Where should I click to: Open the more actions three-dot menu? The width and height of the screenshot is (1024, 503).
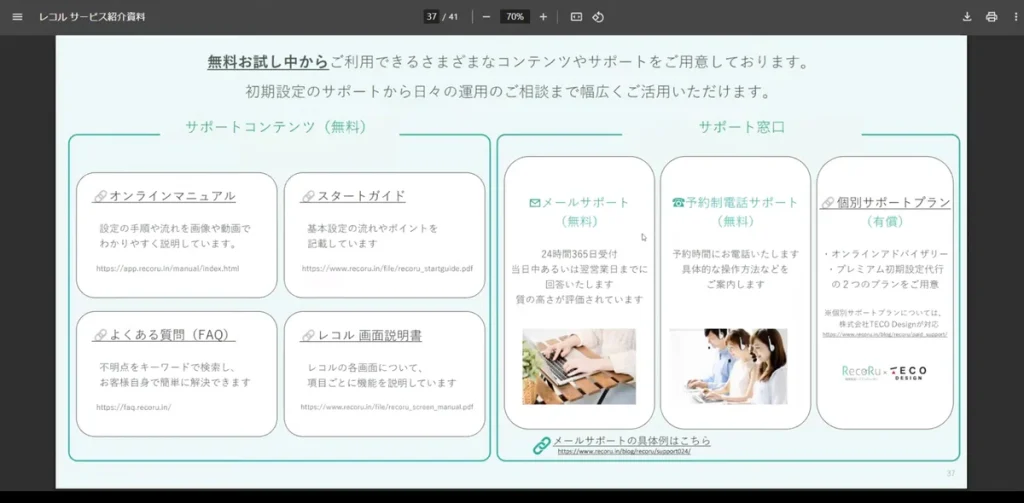[x=1012, y=17]
